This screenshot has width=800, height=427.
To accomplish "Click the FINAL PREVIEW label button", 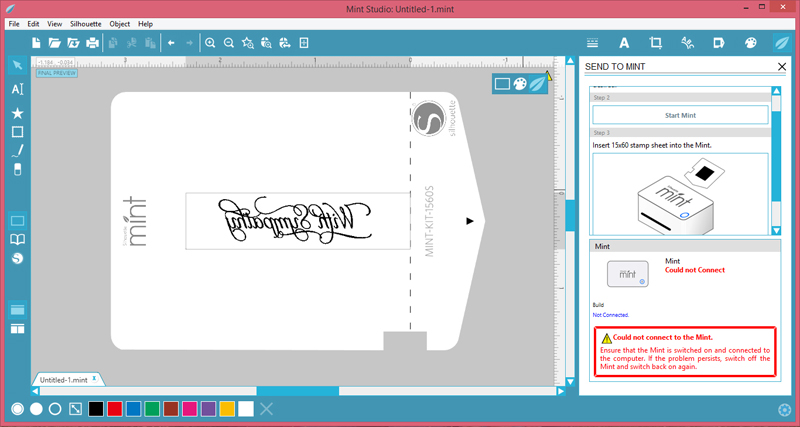I will [x=57, y=73].
